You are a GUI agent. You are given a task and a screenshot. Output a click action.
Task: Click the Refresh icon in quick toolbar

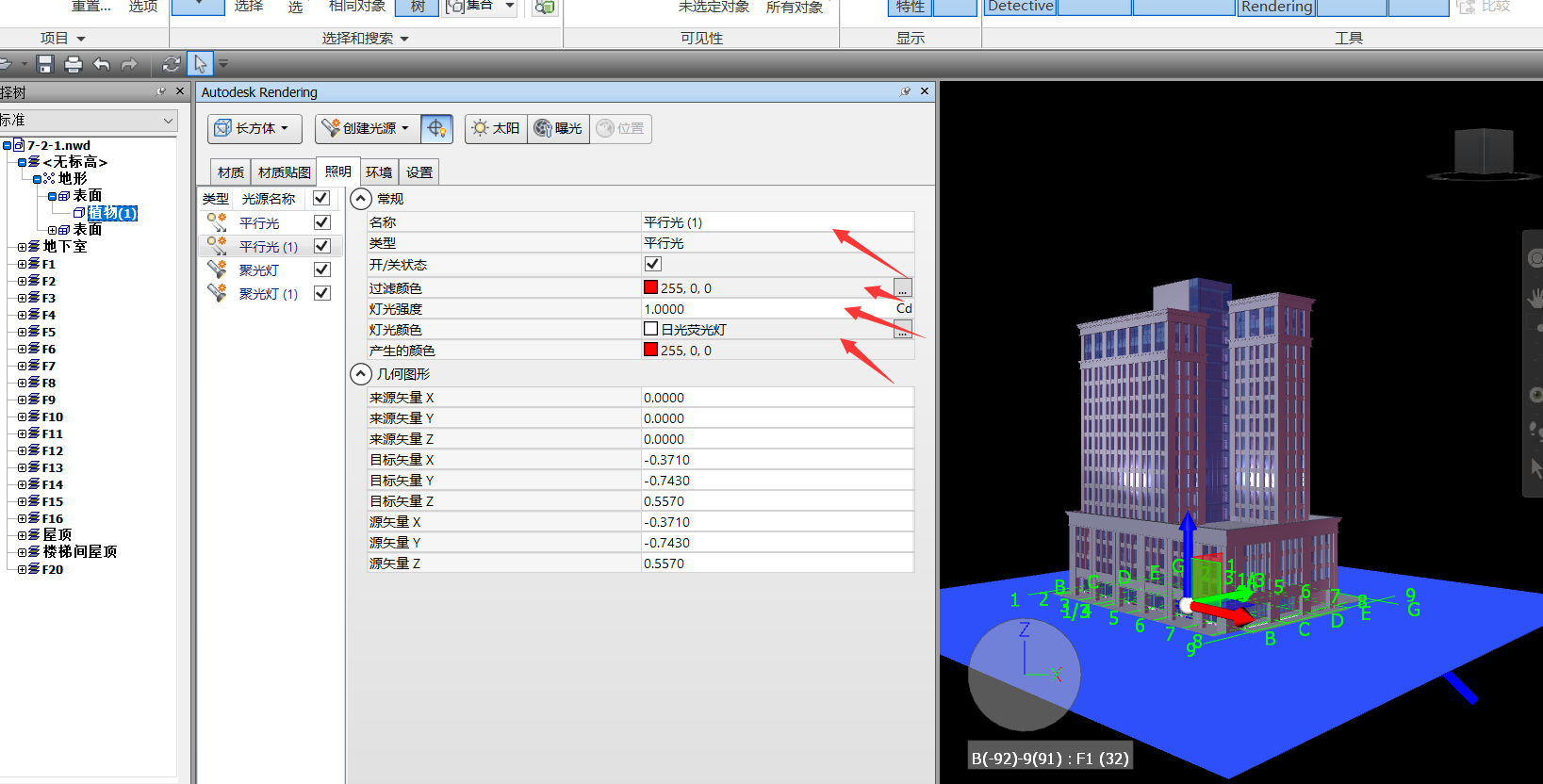[171, 64]
